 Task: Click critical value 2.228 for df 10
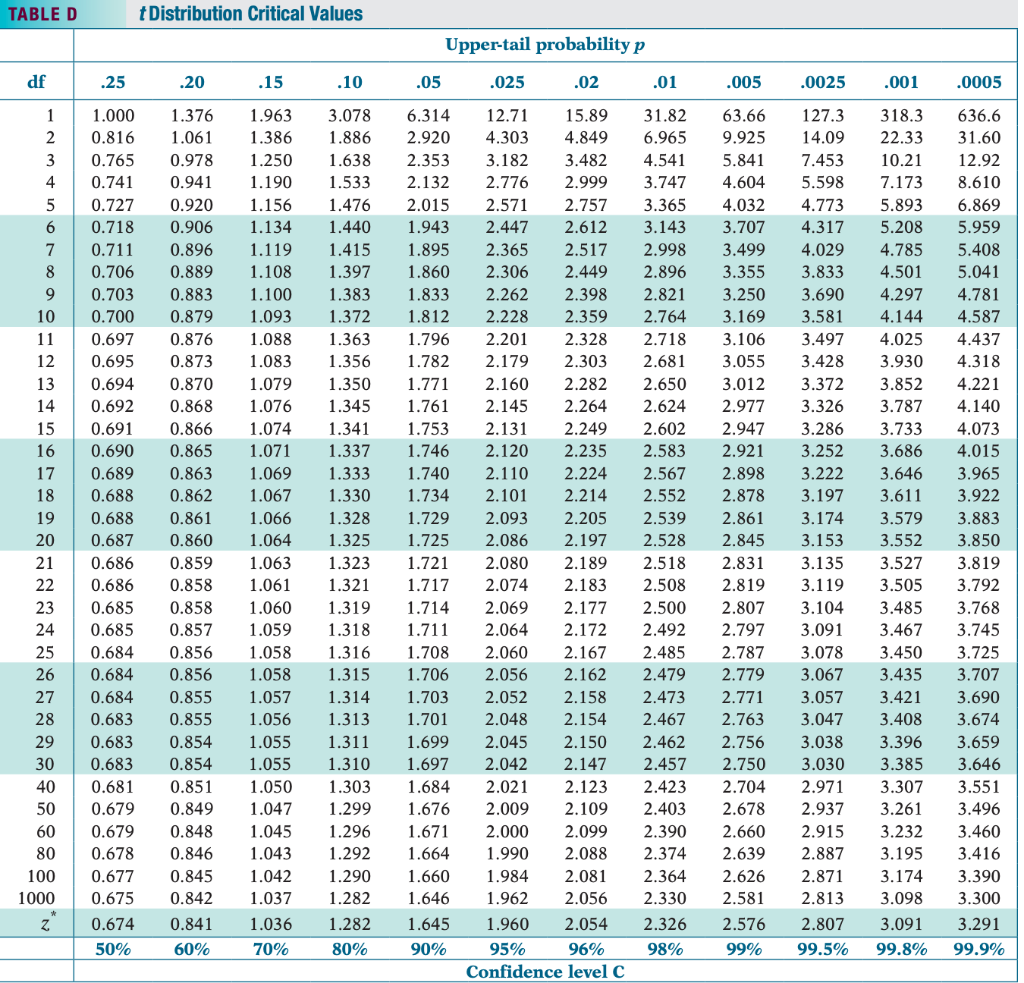pos(507,317)
